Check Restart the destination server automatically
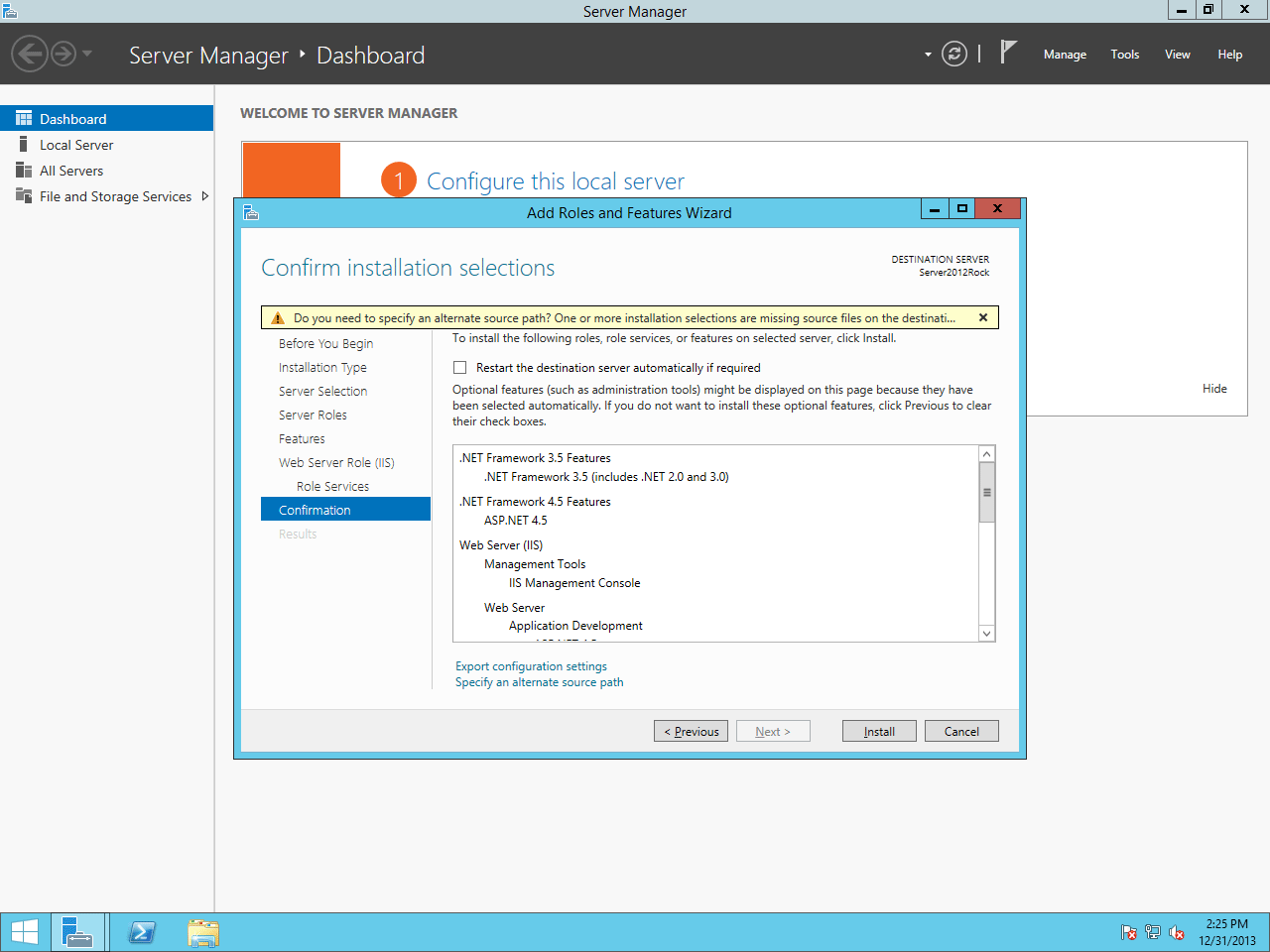This screenshot has width=1270, height=952. pyautogui.click(x=459, y=367)
